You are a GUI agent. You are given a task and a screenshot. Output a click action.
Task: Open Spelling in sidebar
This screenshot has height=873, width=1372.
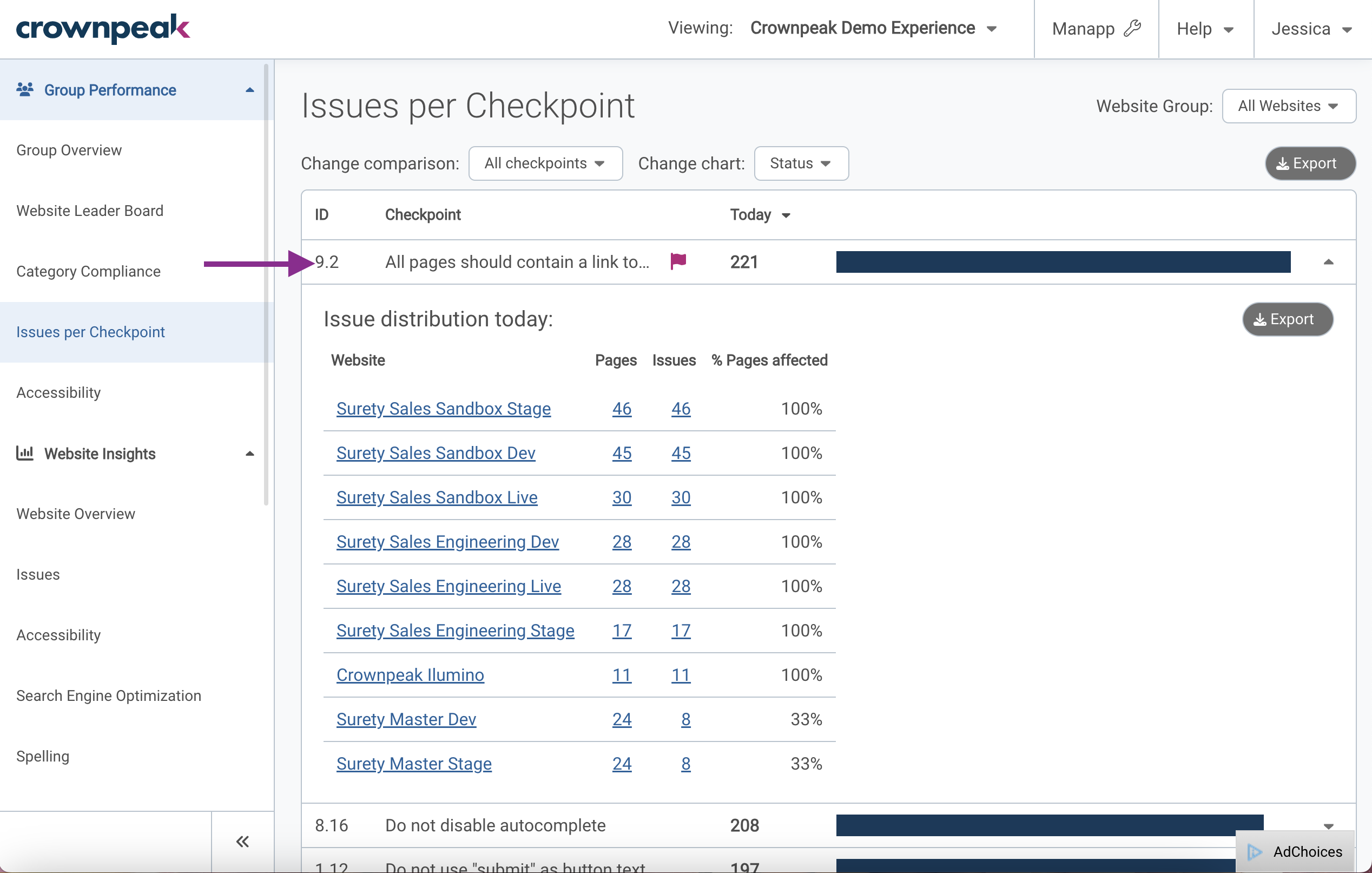click(43, 756)
